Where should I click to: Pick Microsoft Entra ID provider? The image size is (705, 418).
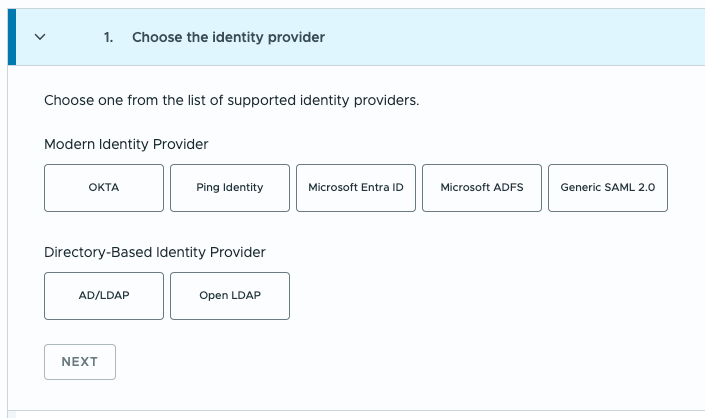point(356,188)
